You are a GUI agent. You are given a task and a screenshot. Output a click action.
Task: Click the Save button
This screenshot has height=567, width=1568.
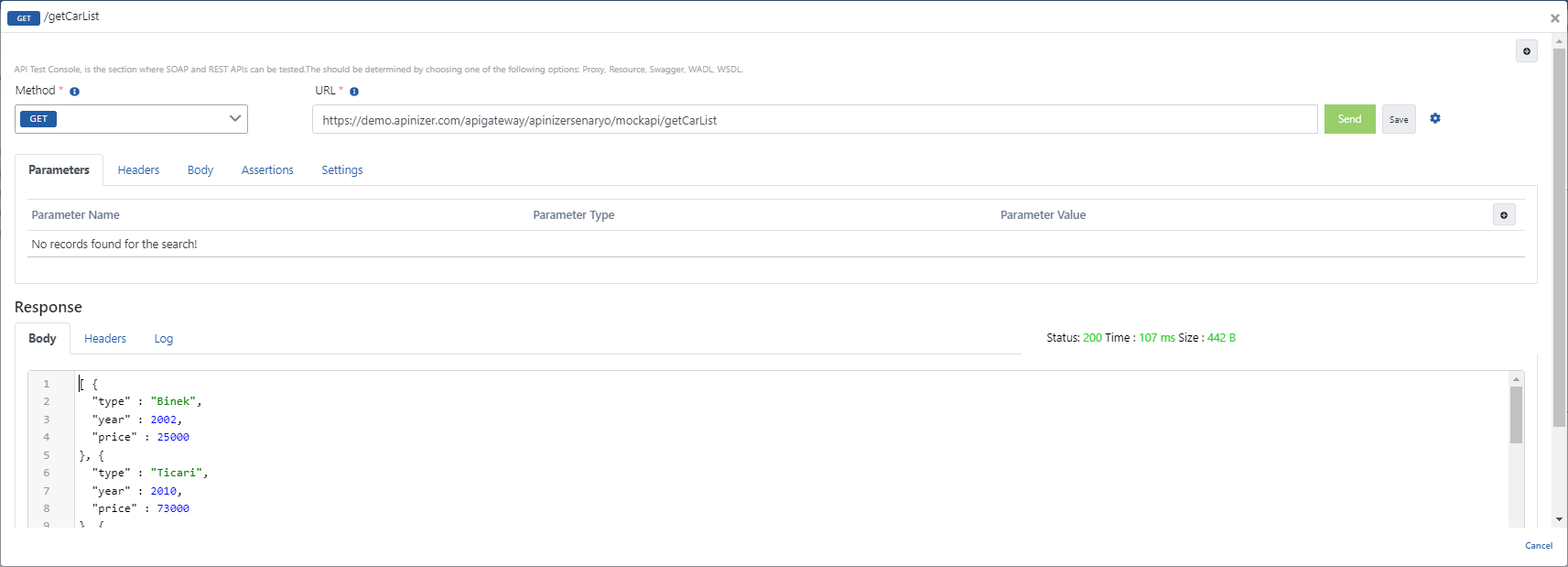(1398, 119)
